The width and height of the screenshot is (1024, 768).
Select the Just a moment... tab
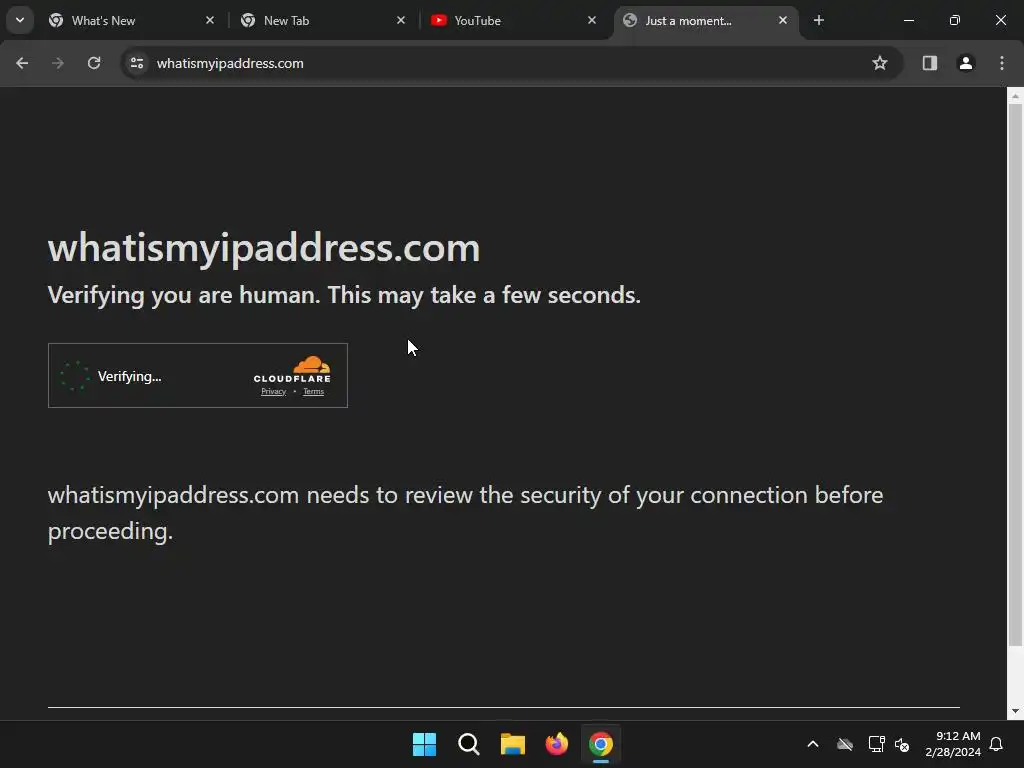tap(705, 20)
